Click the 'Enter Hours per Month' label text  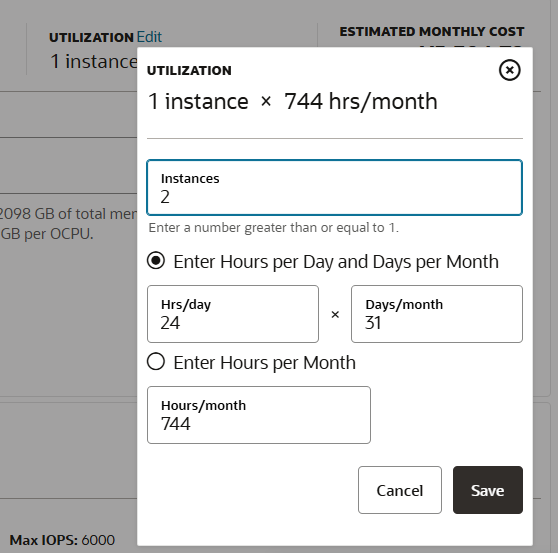(264, 363)
